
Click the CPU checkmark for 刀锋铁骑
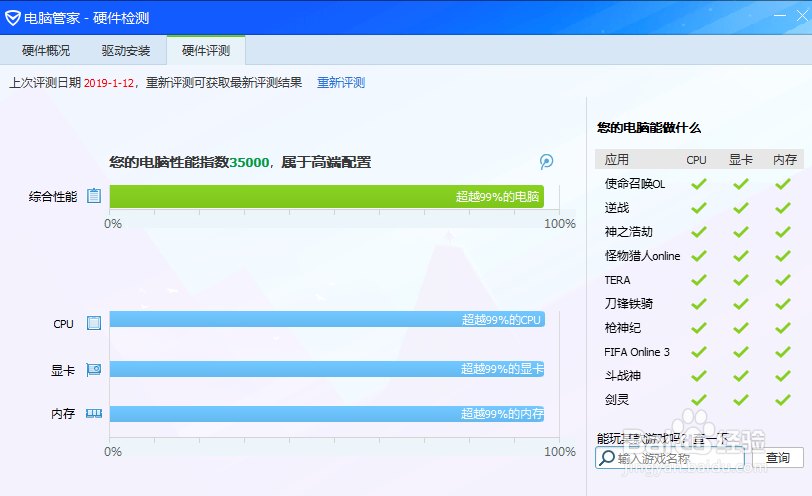pos(699,303)
